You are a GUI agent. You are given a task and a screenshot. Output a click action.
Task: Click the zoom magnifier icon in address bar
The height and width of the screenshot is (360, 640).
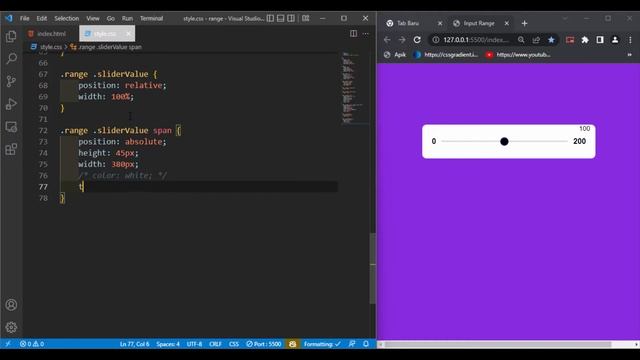[x=521, y=40]
